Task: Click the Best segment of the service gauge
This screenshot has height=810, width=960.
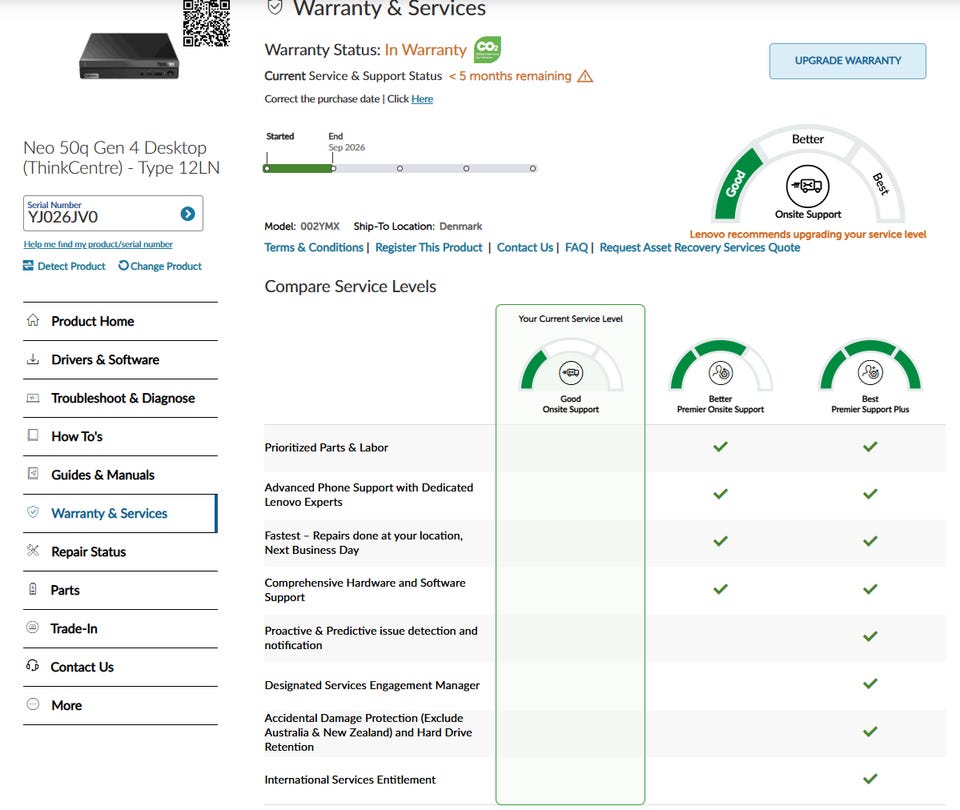Action: [x=879, y=183]
